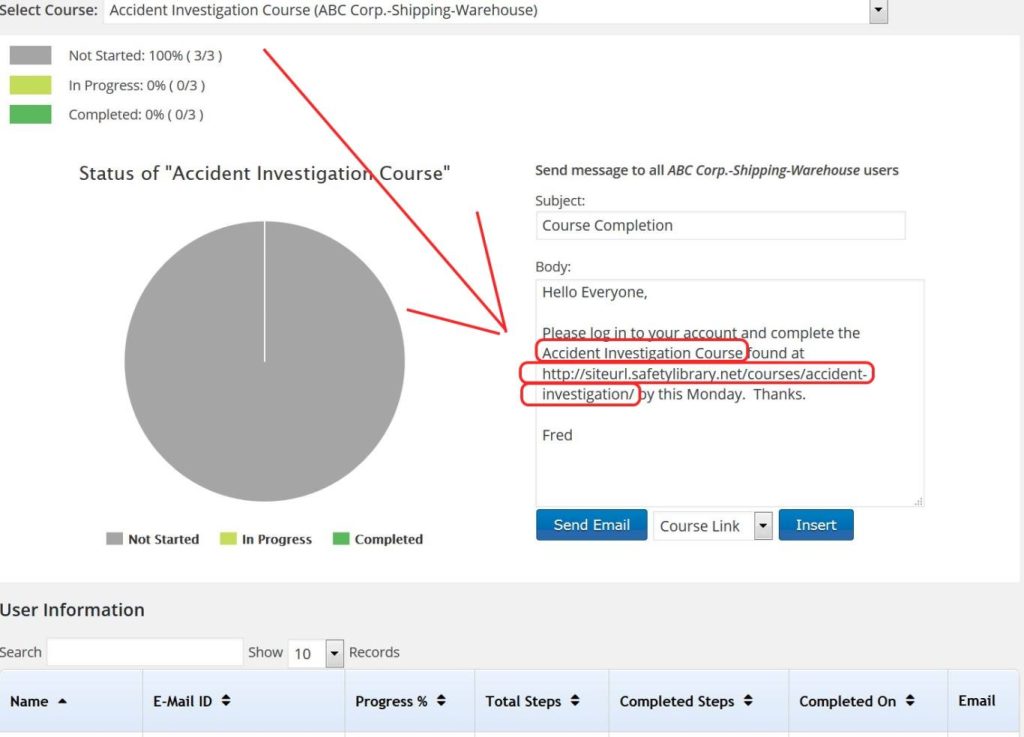
Task: Click the green Completed color swatch at top
Action: click(x=30, y=115)
